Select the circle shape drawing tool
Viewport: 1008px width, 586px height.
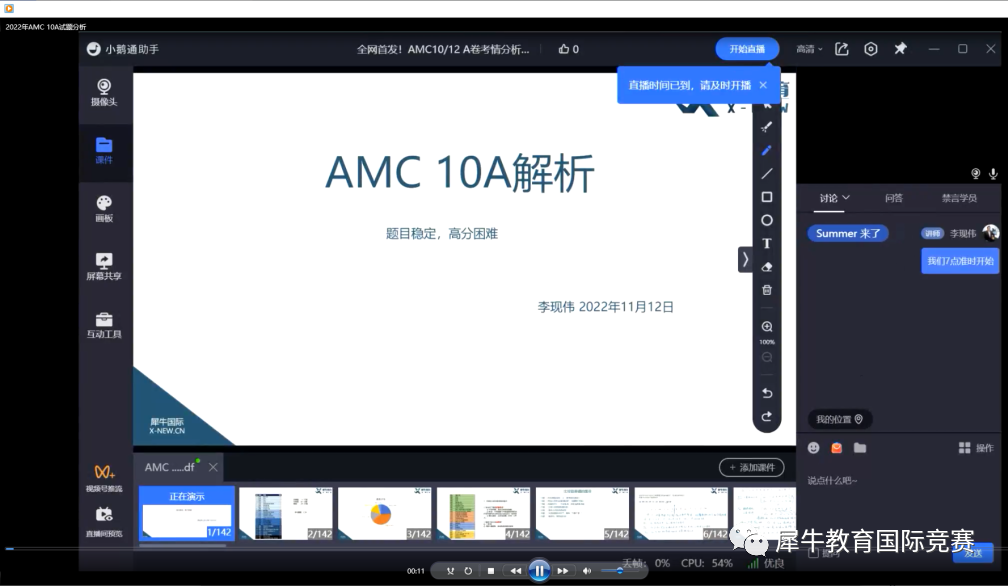coord(767,220)
